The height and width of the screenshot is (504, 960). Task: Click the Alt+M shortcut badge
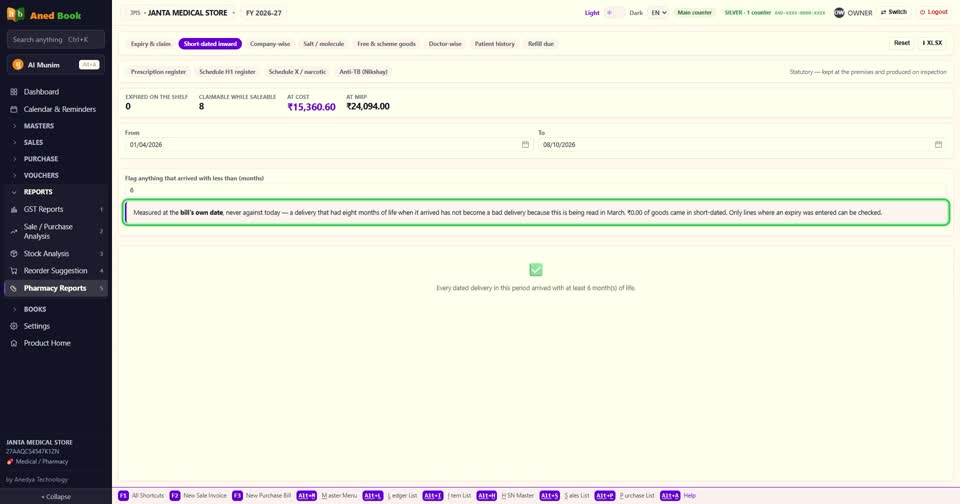pyautogui.click(x=307, y=495)
